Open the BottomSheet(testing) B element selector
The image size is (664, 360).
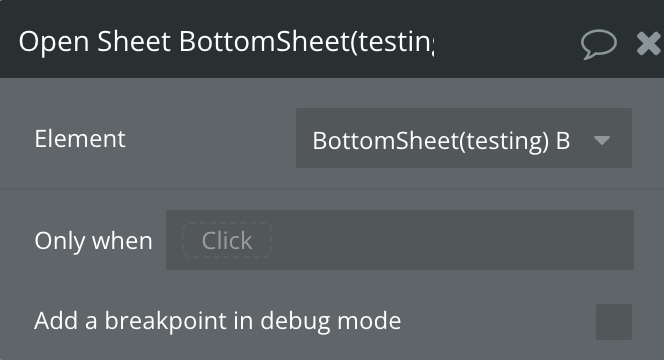464,138
